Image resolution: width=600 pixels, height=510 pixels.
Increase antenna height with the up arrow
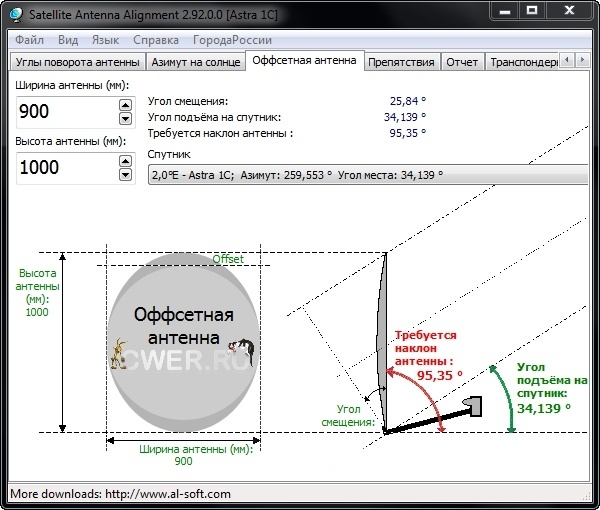[x=125, y=161]
